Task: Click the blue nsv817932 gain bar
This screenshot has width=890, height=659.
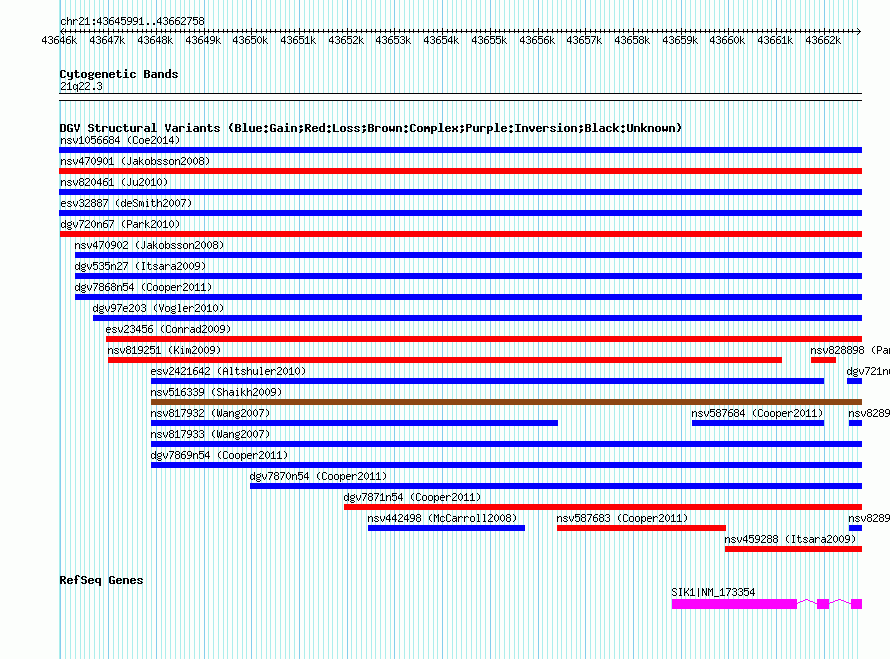Action: point(354,423)
